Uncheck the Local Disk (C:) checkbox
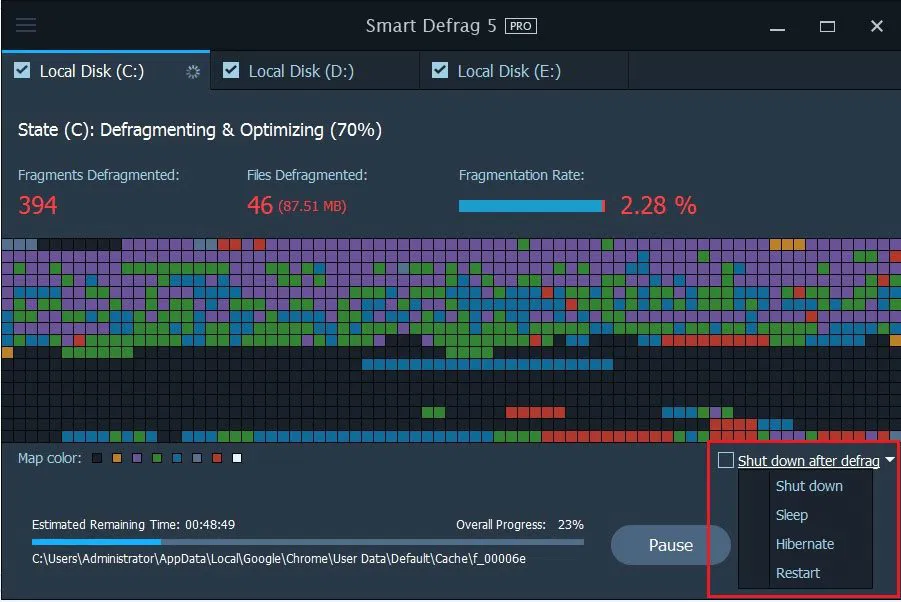This screenshot has width=901, height=602. [x=22, y=71]
